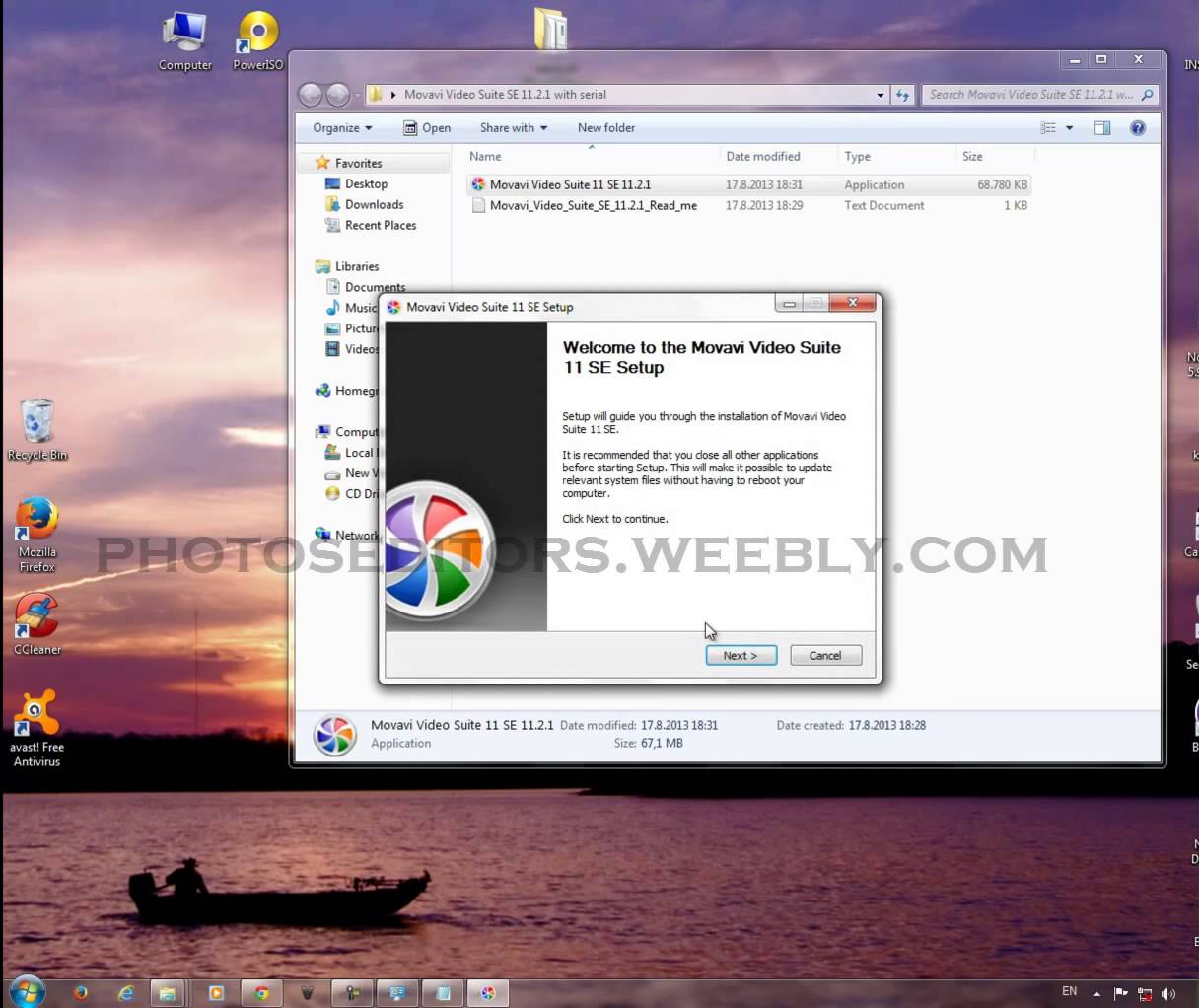Viewport: 1199px width, 1008px height.
Task: Select Favorites in the navigation pane
Action: [358, 163]
